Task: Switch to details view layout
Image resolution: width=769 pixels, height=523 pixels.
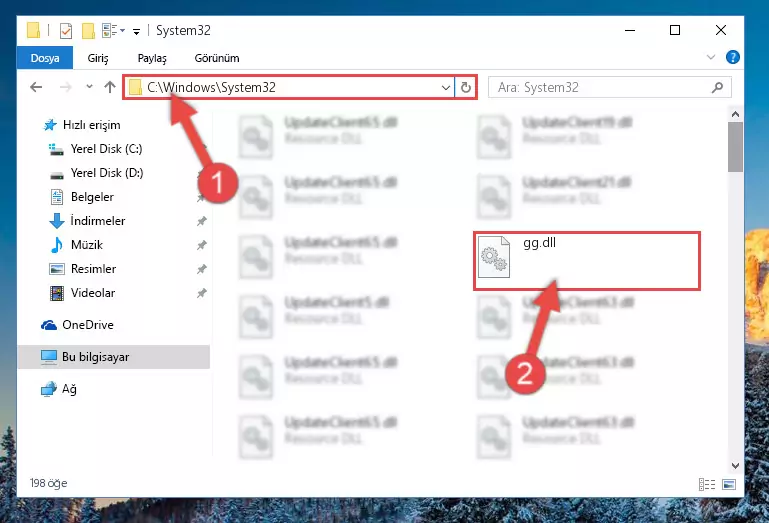Action: (707, 484)
